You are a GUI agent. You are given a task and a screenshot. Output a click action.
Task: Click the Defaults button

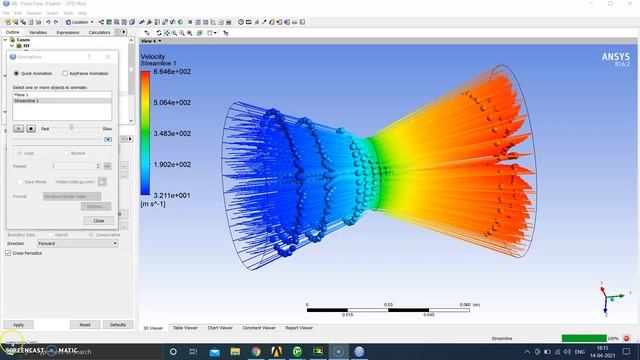point(118,324)
